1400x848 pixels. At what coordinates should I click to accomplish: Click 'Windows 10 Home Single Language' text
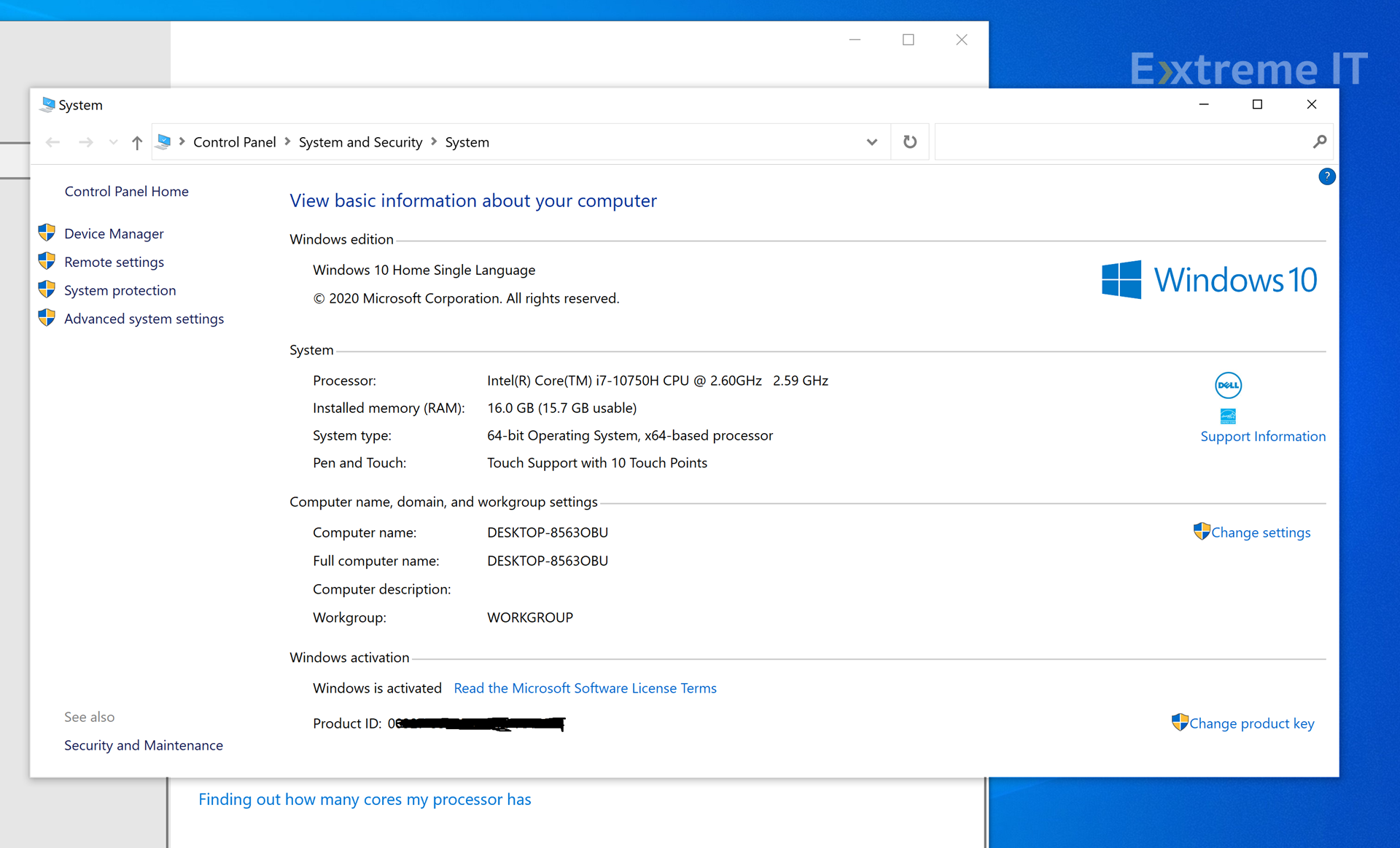[424, 270]
